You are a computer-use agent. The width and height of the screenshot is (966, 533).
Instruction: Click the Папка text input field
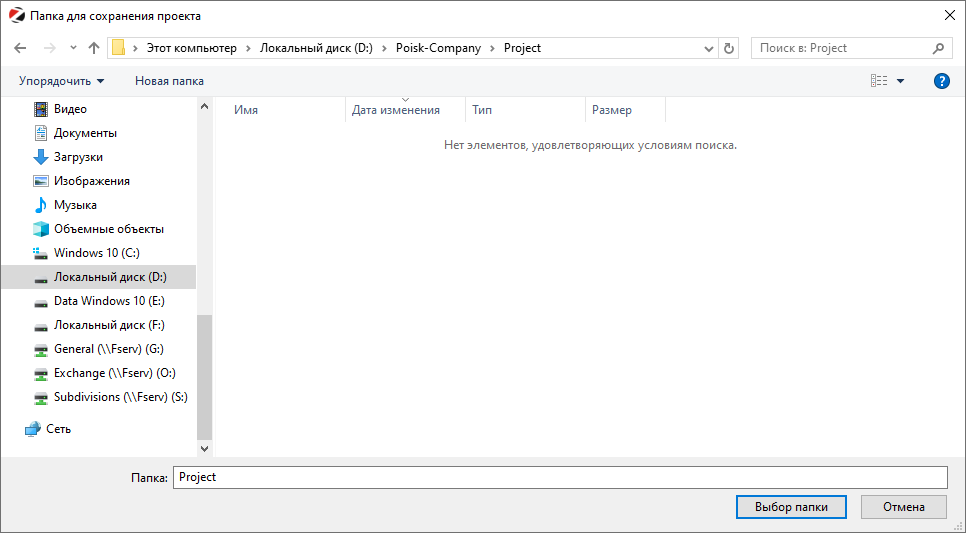(x=559, y=477)
